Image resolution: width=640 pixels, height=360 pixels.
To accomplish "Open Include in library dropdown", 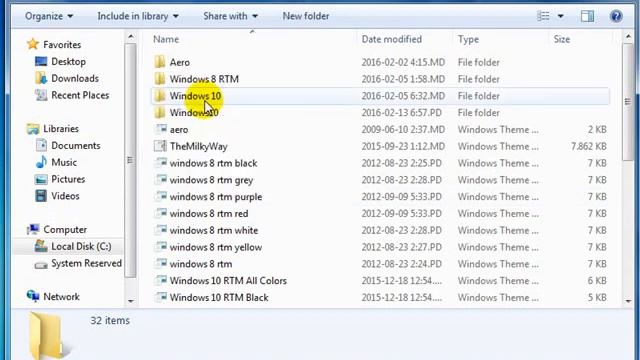I will tap(138, 16).
